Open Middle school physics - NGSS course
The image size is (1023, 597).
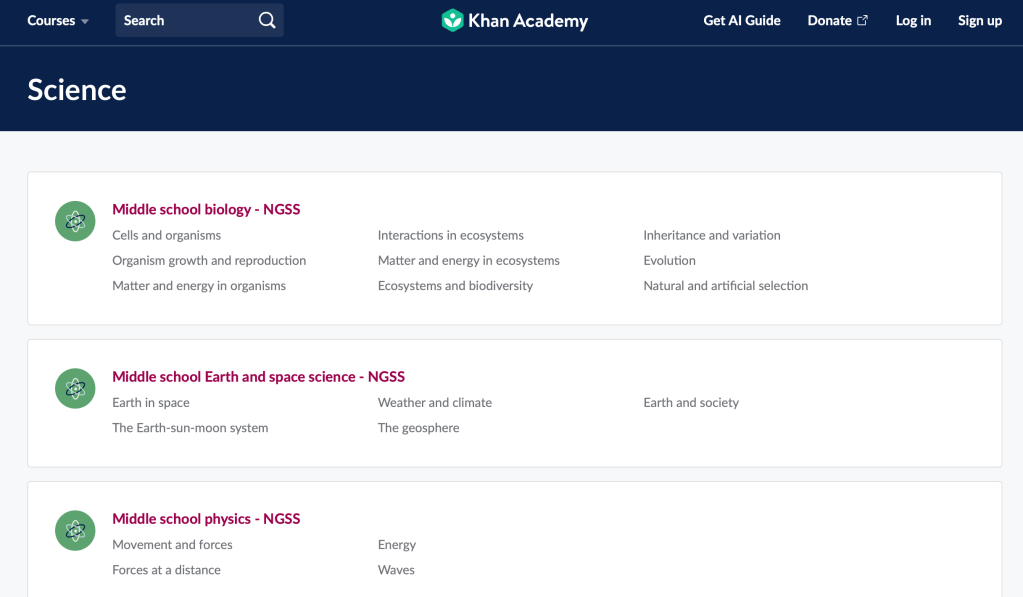[206, 519]
